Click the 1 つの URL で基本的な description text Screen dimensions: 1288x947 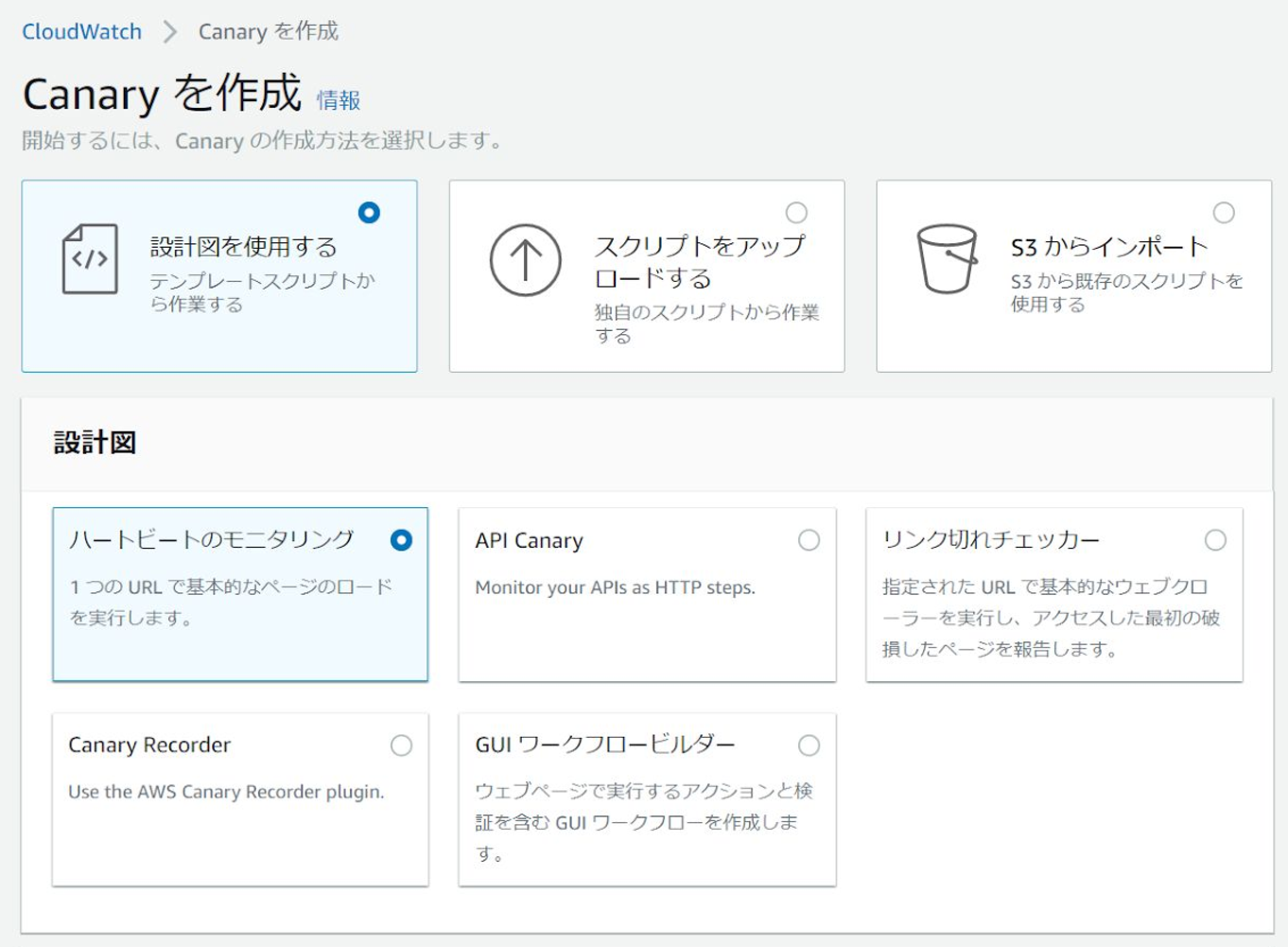point(231,603)
